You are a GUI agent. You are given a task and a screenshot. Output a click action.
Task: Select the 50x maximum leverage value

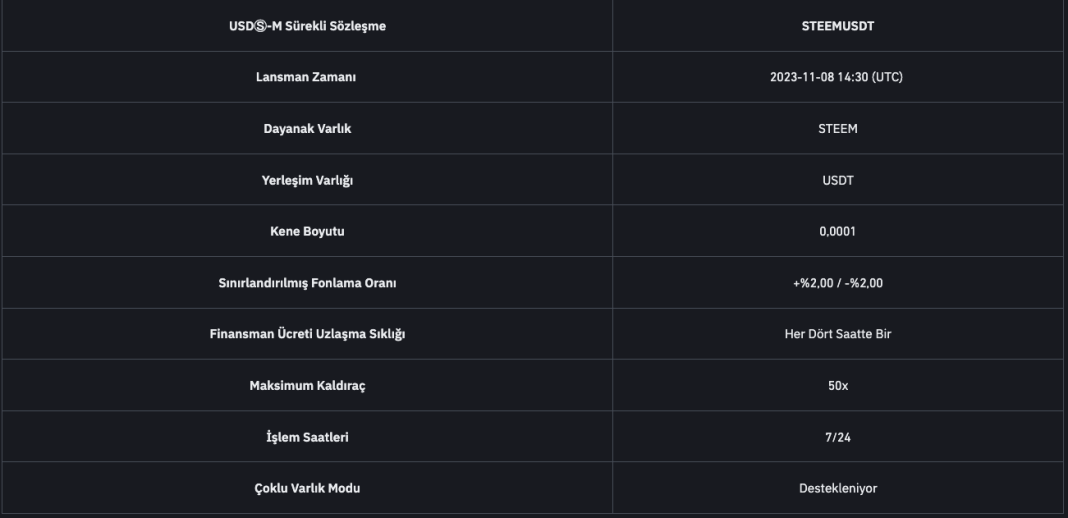click(x=840, y=385)
